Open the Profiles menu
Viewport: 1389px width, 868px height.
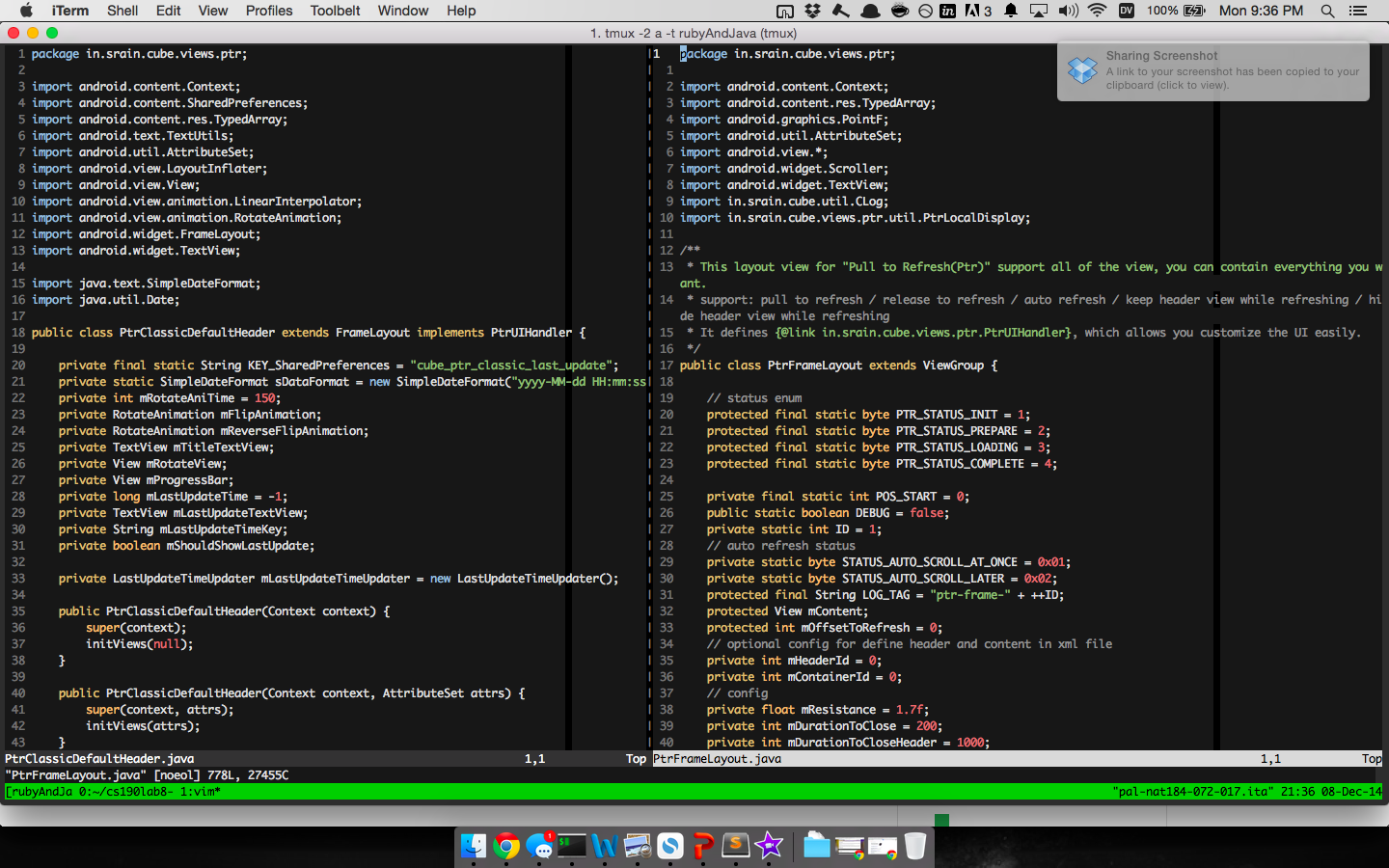269,11
